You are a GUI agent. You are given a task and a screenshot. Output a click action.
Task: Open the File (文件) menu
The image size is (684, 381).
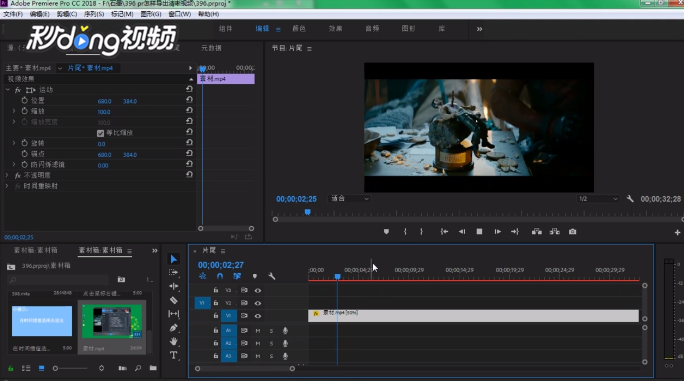pos(13,14)
